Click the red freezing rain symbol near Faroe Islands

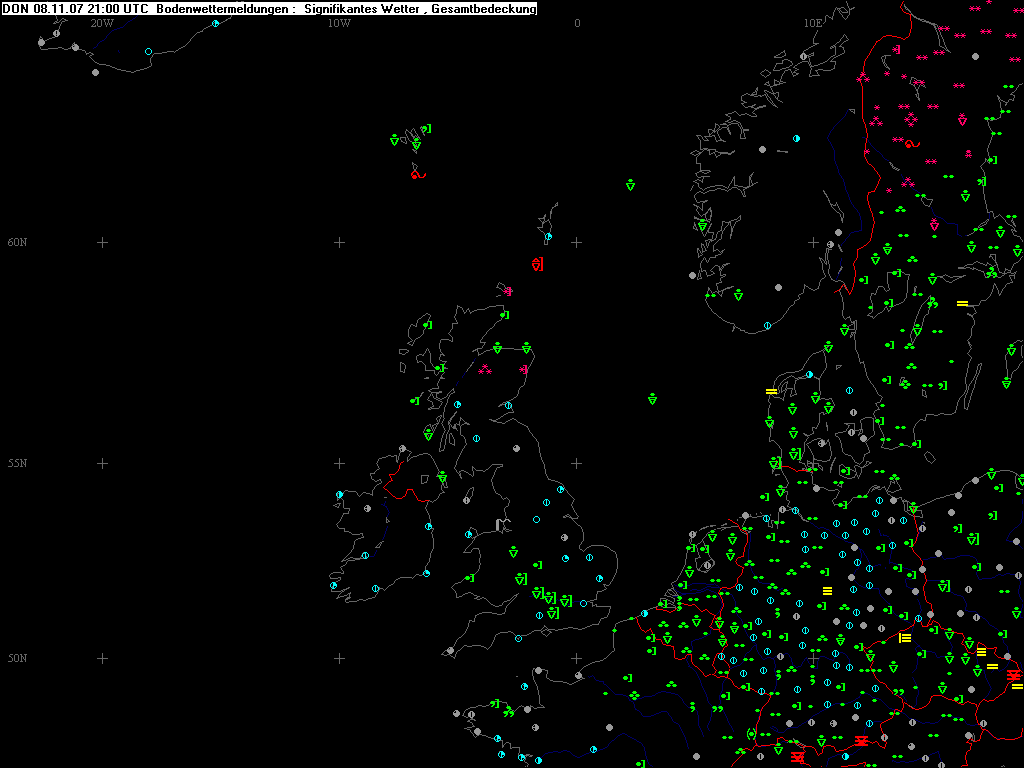[x=418, y=174]
